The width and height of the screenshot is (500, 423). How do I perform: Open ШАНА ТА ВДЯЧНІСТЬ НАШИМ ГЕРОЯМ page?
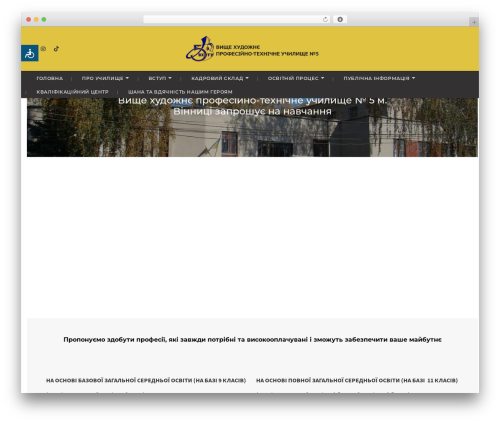[x=180, y=92]
